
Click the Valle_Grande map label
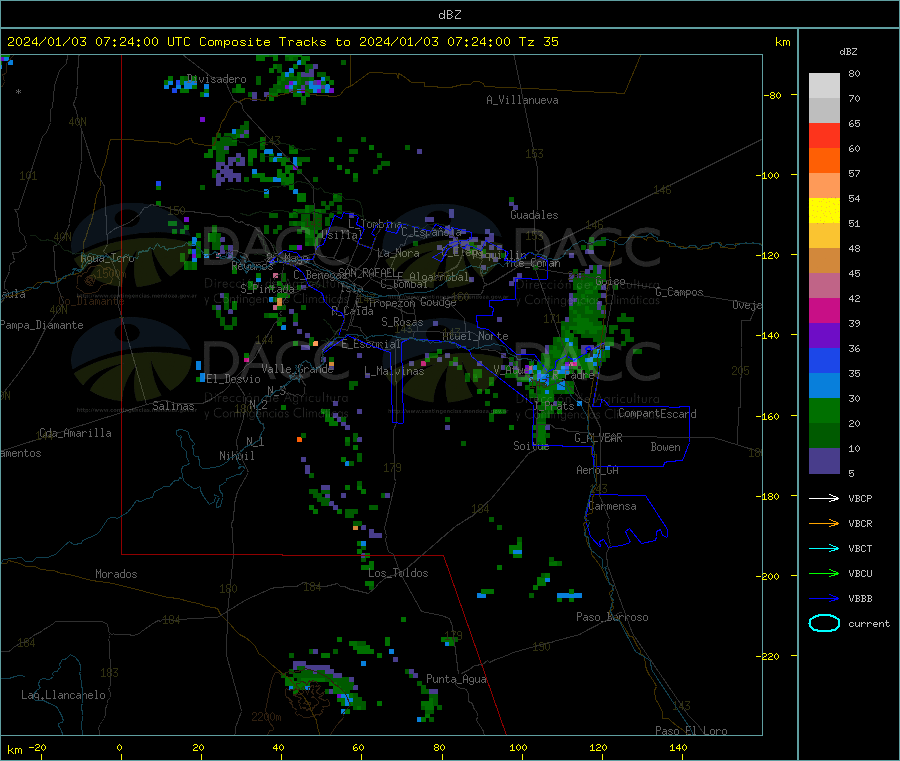tap(298, 368)
